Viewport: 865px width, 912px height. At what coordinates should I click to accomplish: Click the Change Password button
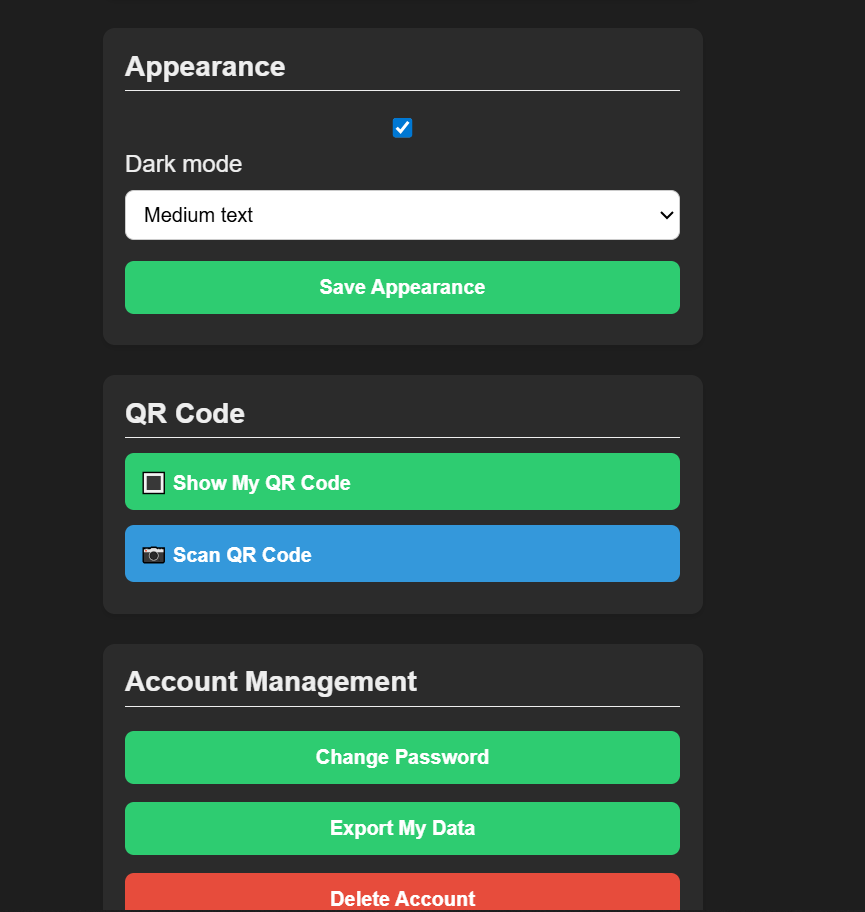(x=402, y=757)
